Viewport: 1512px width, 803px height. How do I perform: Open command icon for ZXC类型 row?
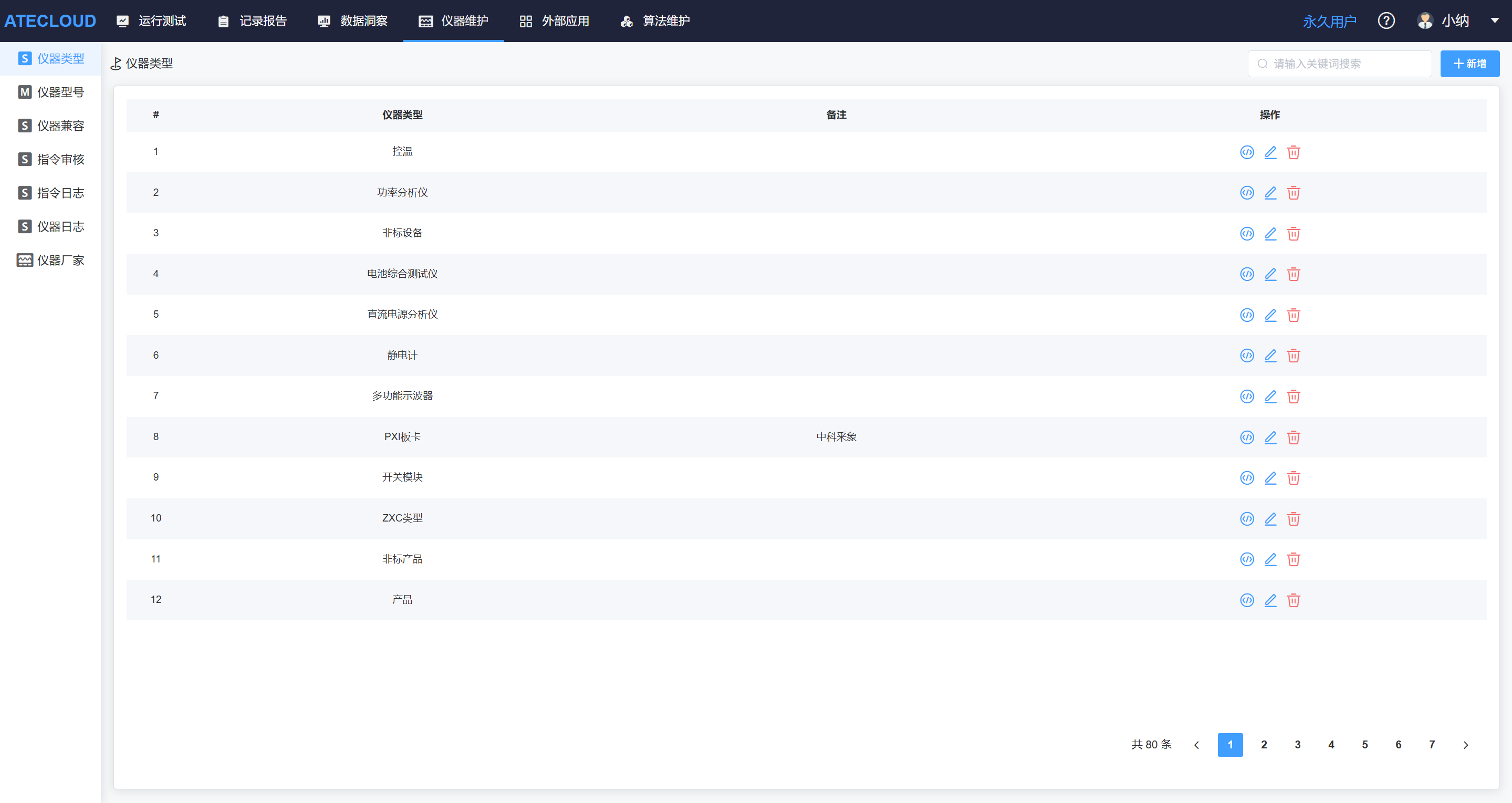[1247, 518]
